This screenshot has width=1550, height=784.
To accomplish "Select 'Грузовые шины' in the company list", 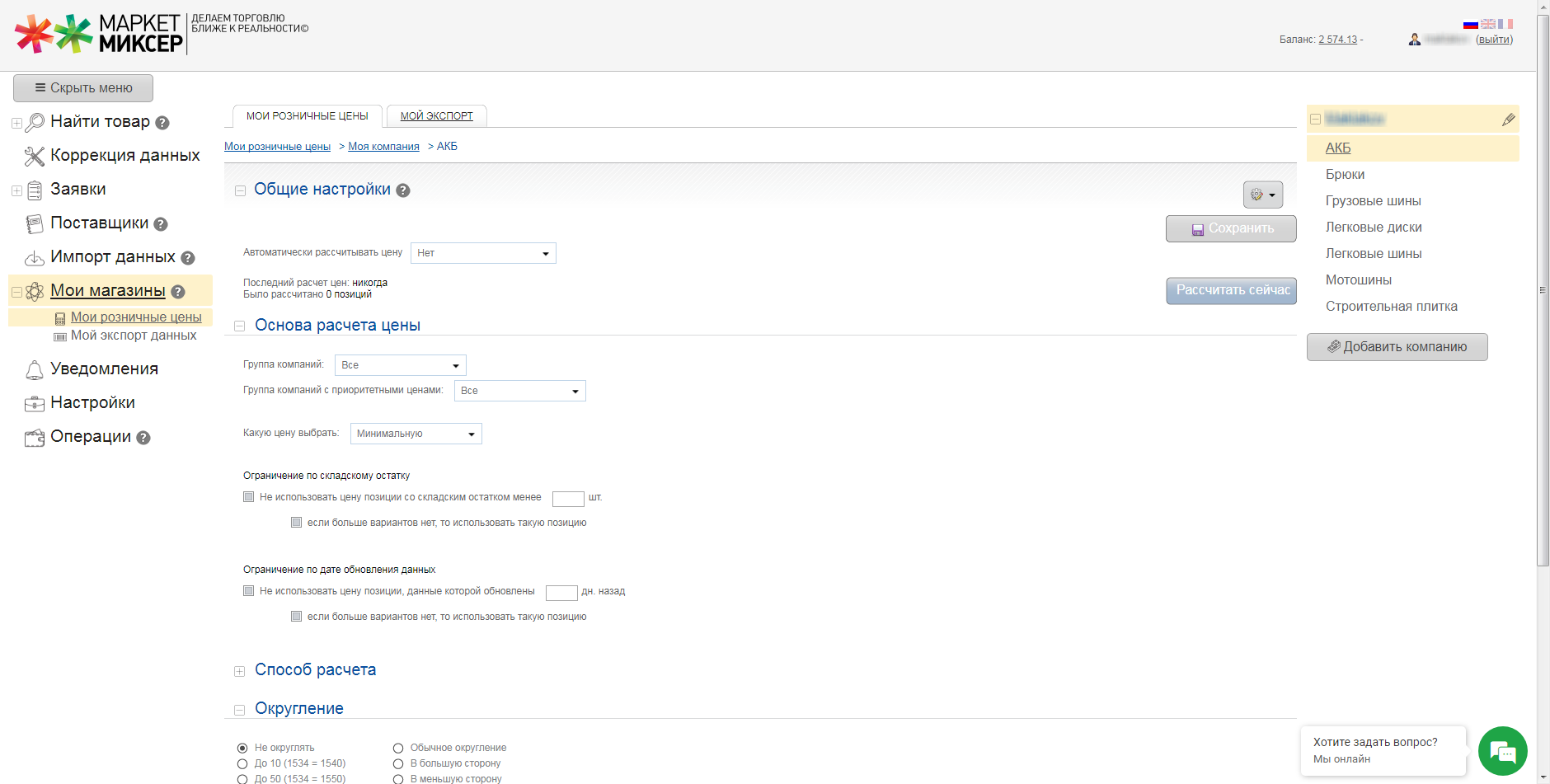I will click(1374, 201).
